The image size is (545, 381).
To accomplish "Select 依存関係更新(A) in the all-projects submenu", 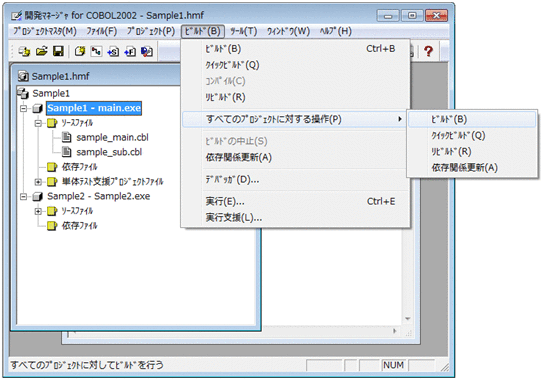I will point(472,168).
